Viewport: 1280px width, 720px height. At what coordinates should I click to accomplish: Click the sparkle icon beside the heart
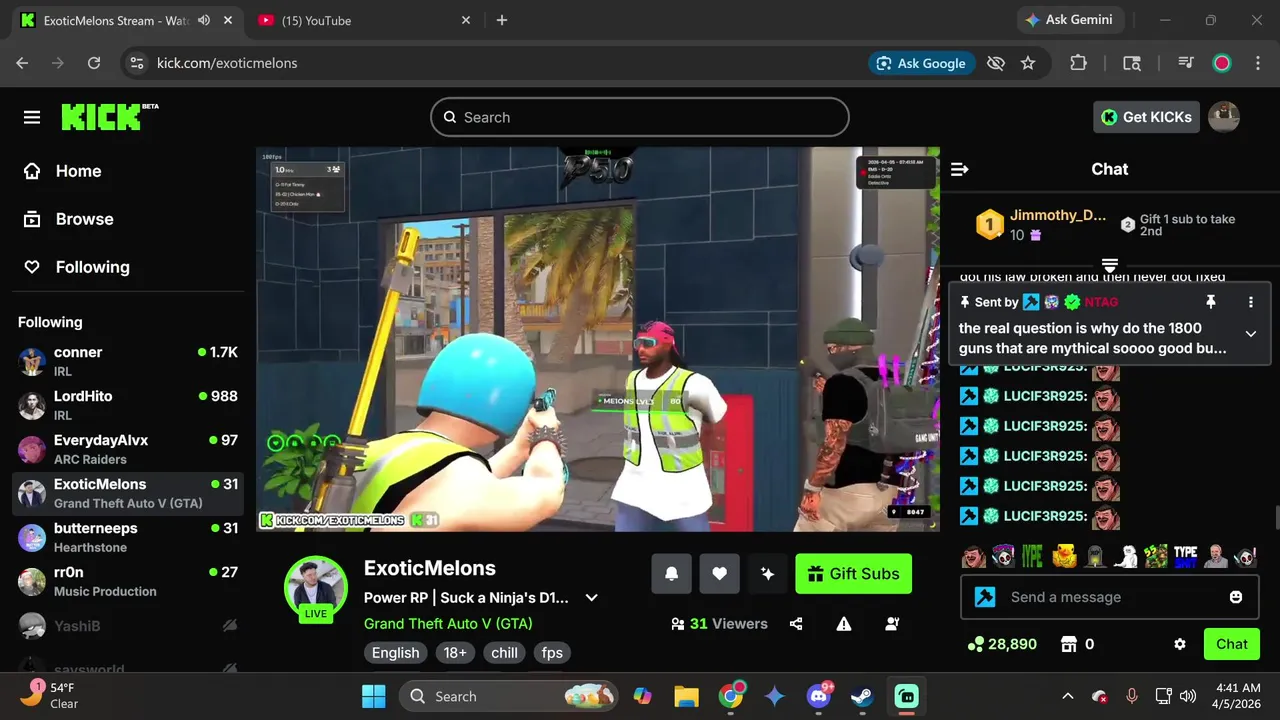click(x=767, y=574)
